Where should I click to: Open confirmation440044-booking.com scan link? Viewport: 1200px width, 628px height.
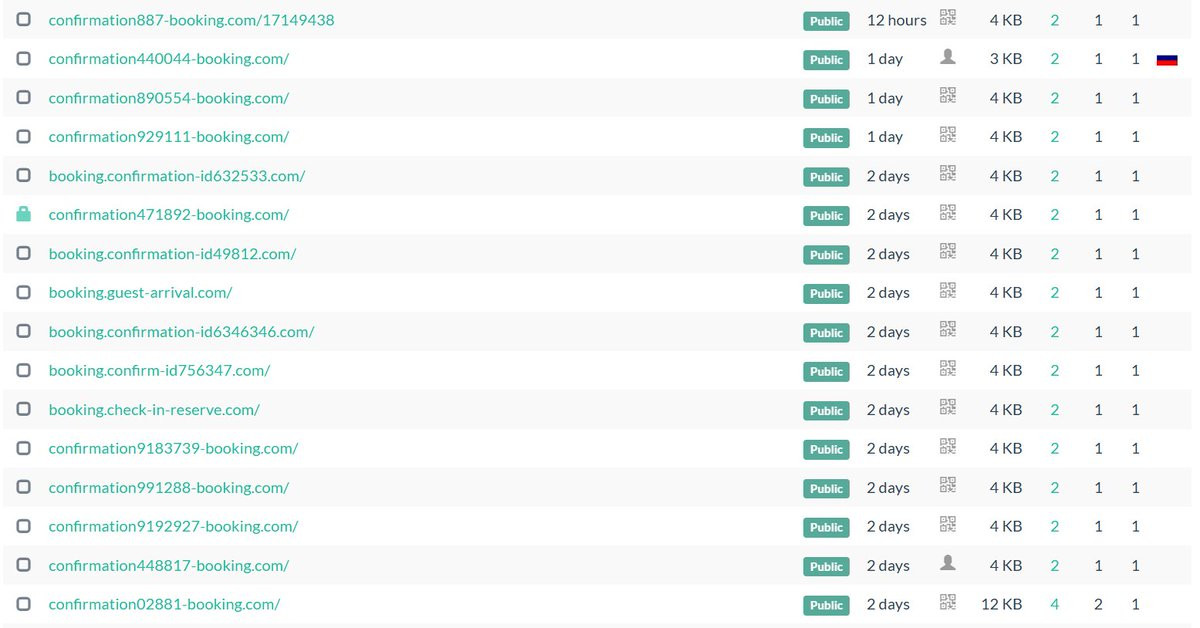tap(169, 59)
